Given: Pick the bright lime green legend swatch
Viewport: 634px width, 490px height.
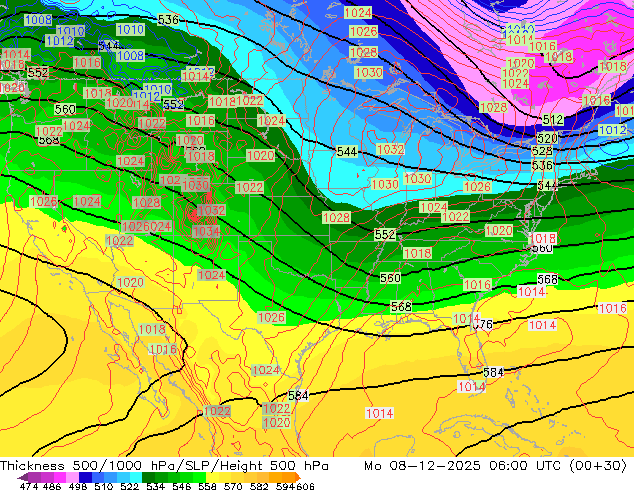Looking at the screenshot, I should 199,477.
